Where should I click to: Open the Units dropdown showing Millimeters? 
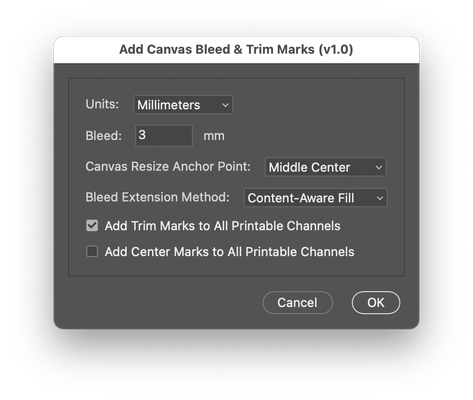tap(183, 105)
